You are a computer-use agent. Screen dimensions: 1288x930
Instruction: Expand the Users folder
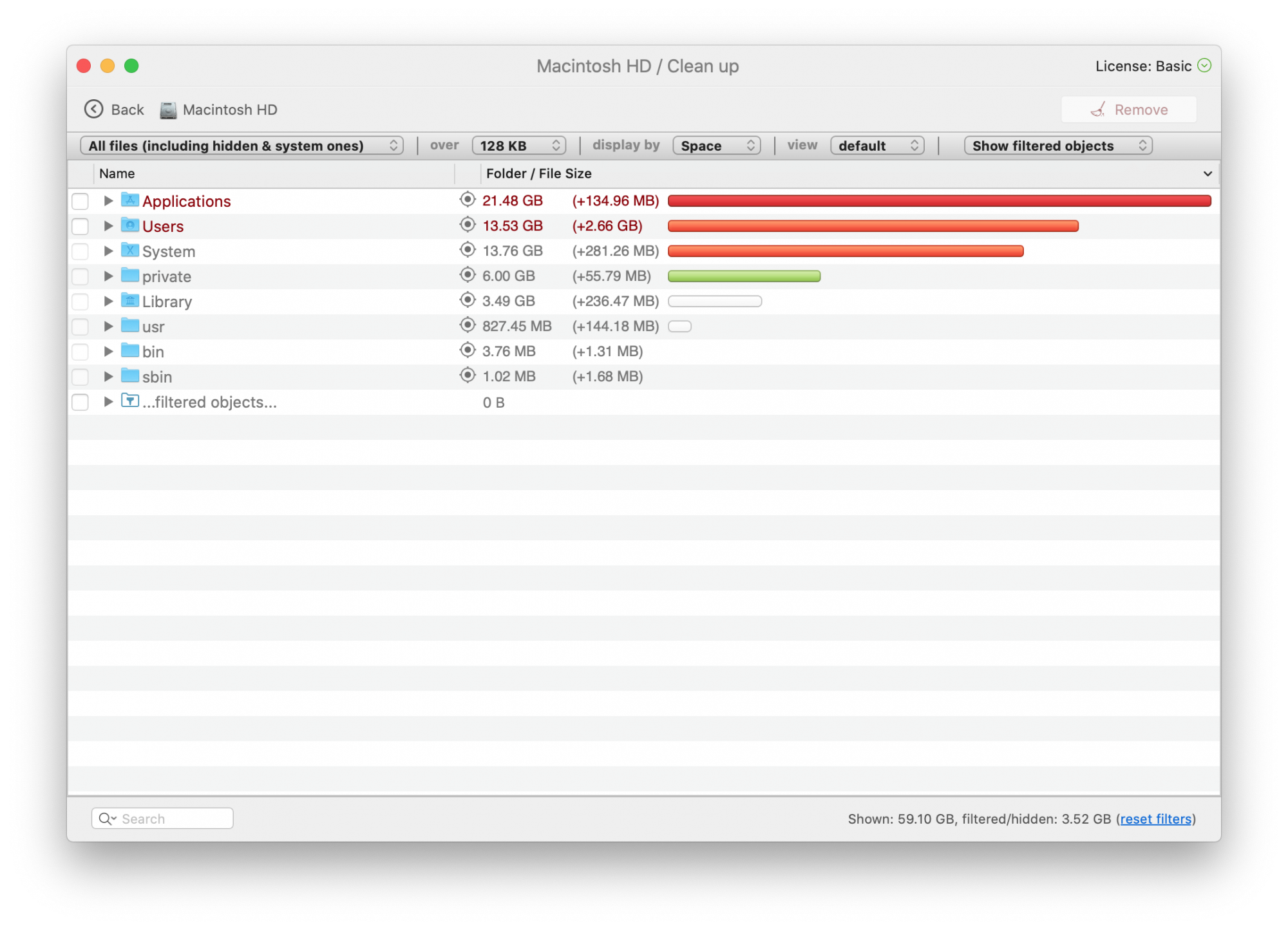point(108,226)
